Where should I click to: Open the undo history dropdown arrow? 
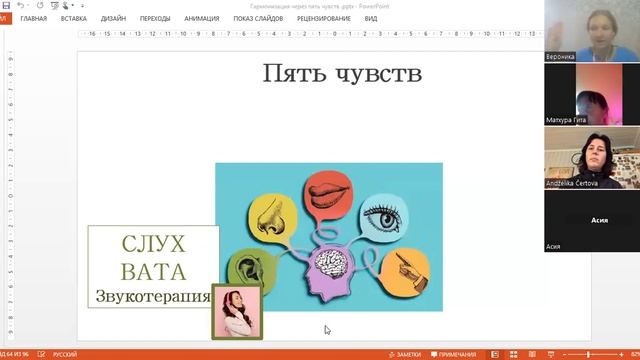(28, 6)
